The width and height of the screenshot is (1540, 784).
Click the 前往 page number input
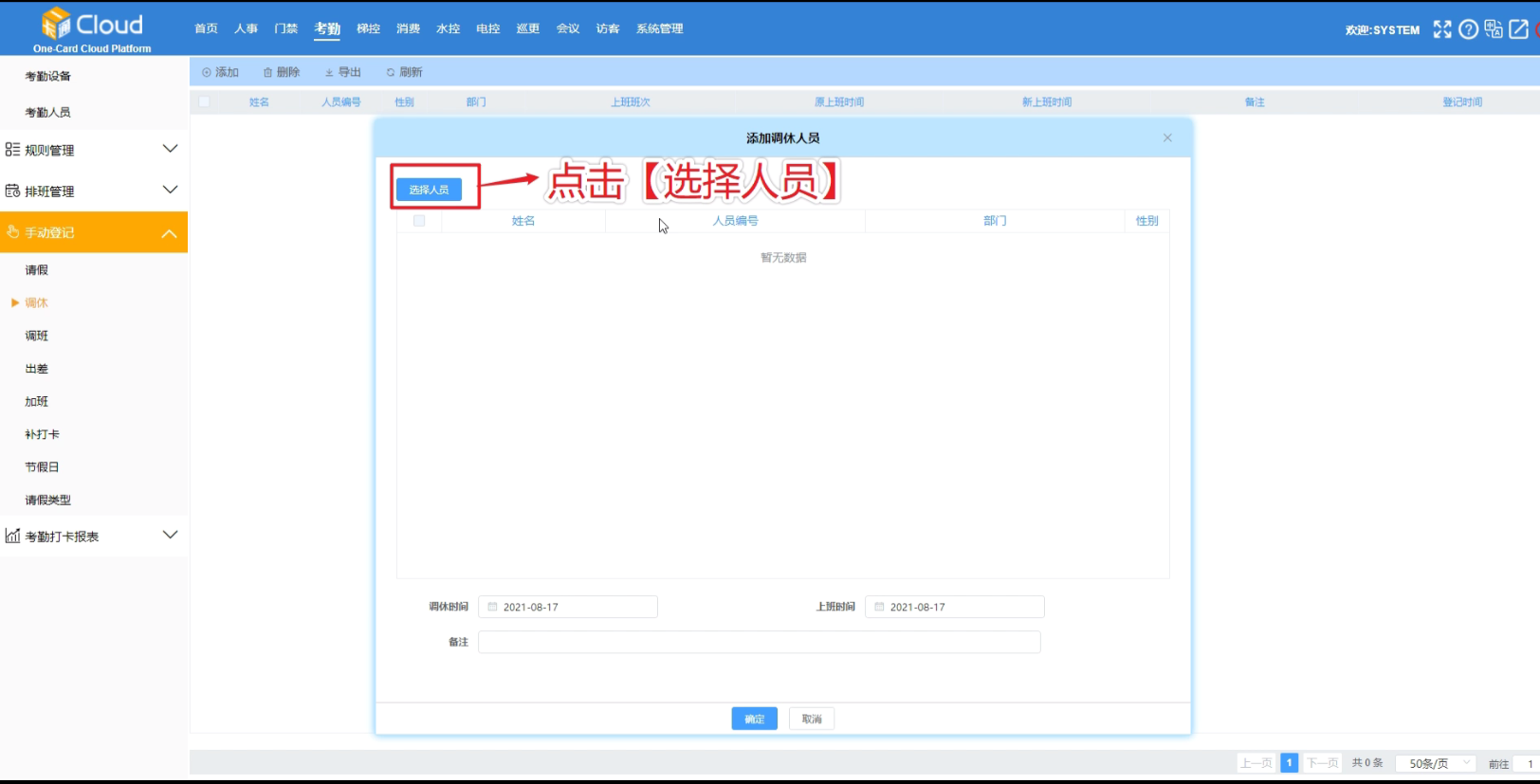(x=1527, y=763)
